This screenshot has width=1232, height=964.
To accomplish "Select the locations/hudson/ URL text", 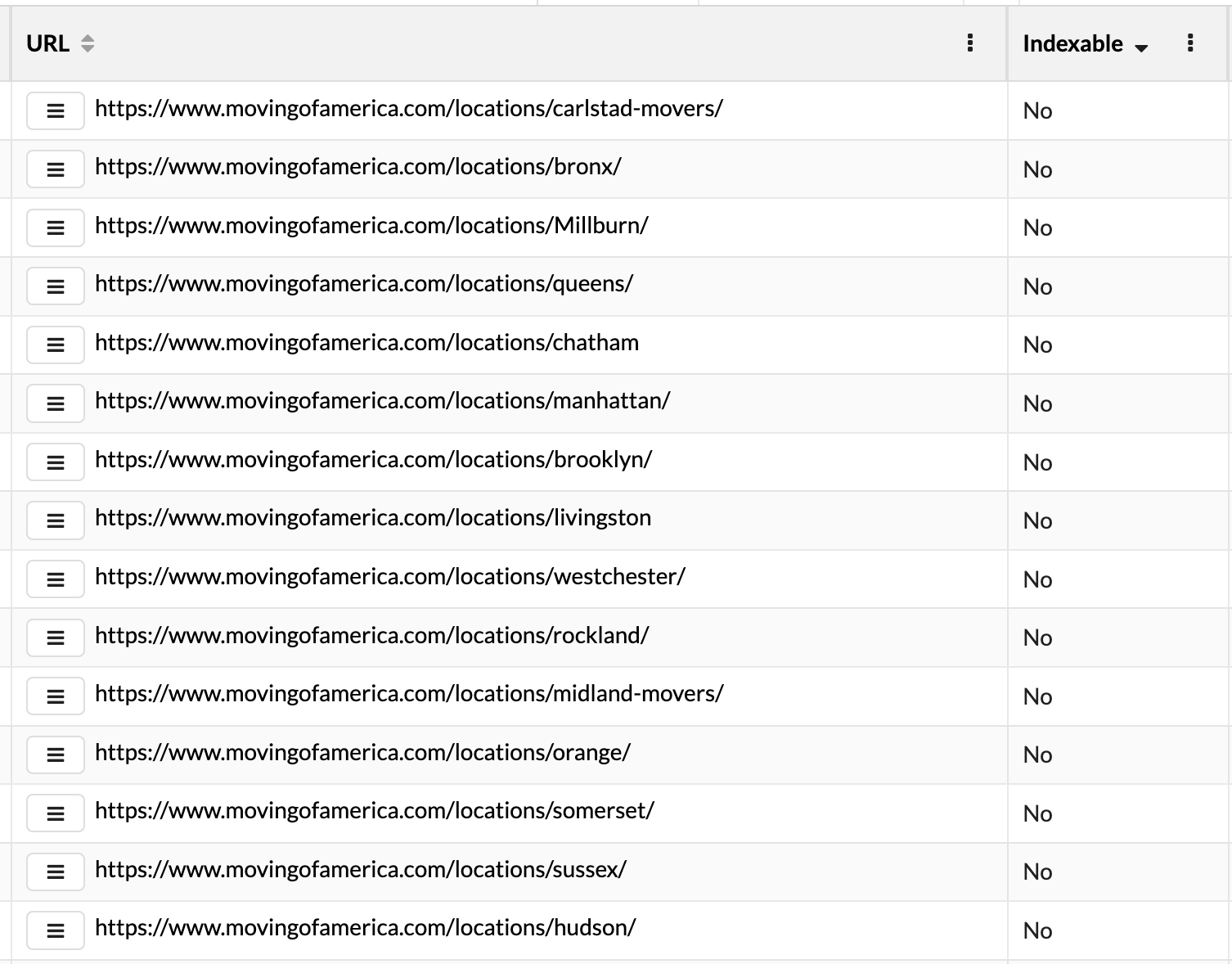I will click(x=366, y=928).
